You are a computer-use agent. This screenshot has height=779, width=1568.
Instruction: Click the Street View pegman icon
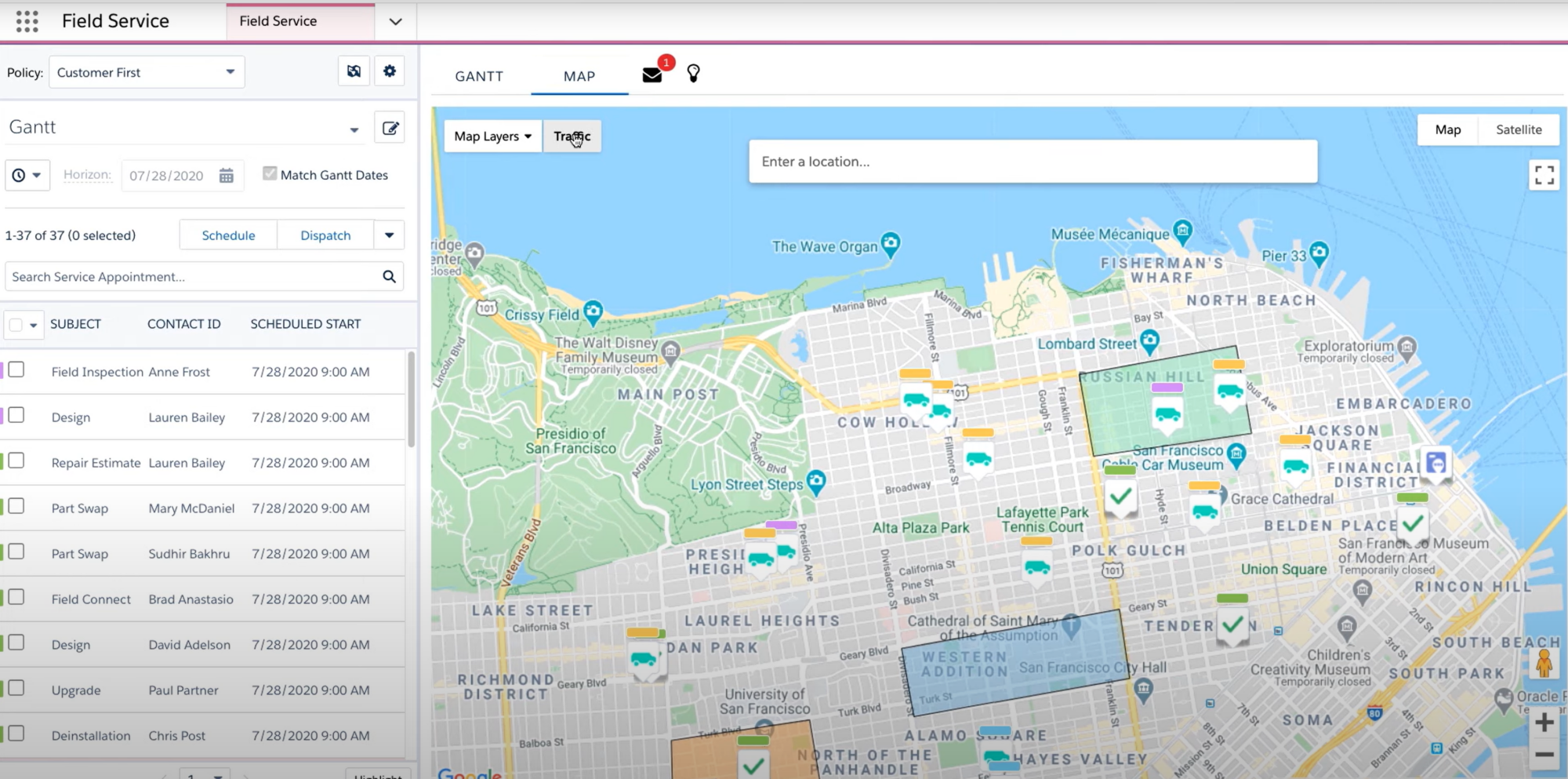click(1544, 664)
